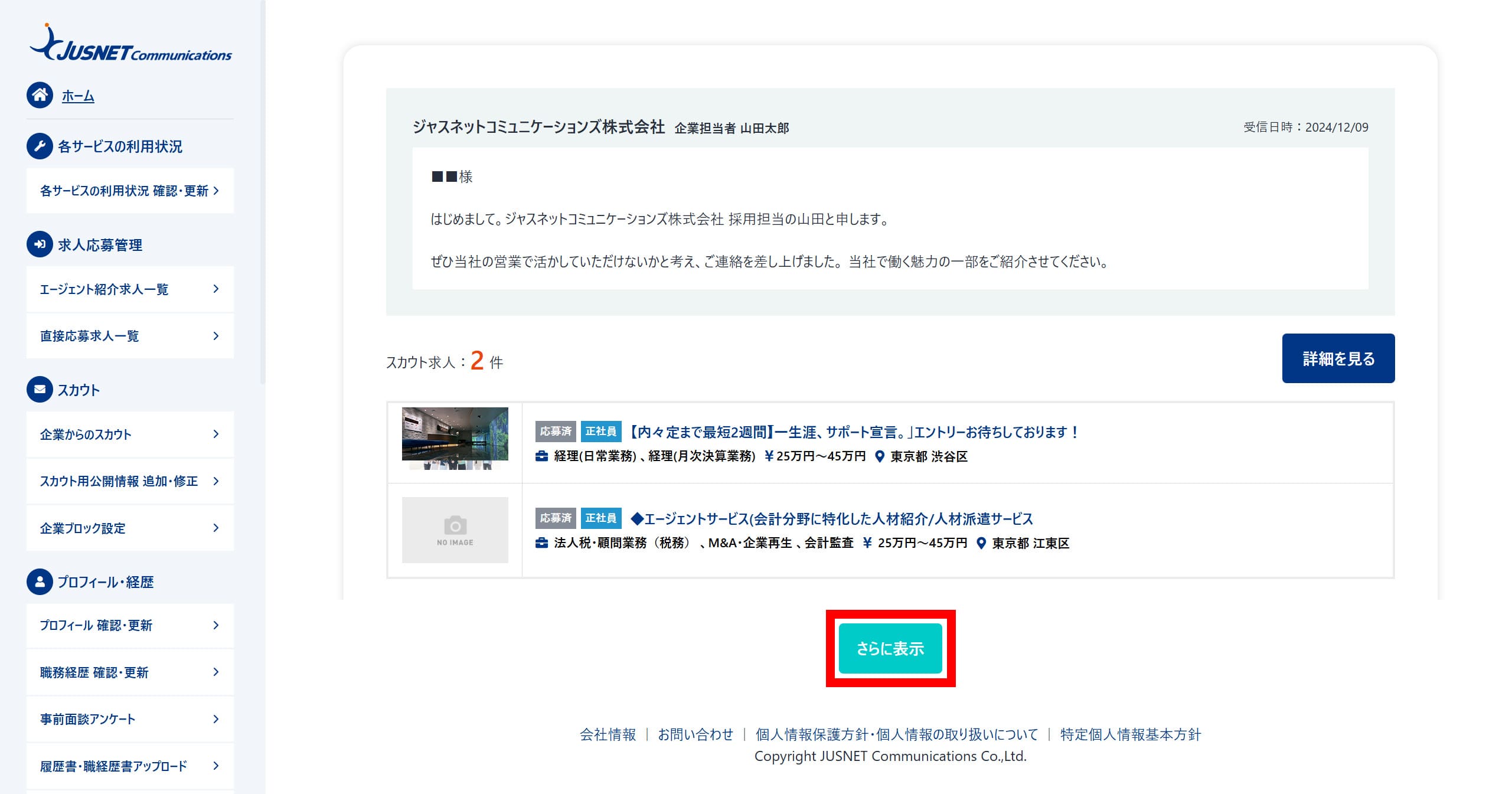The width and height of the screenshot is (1512, 794).
Task: Click company name ジャスネットコミュニケーションズ株式会社 heading
Action: [x=538, y=127]
